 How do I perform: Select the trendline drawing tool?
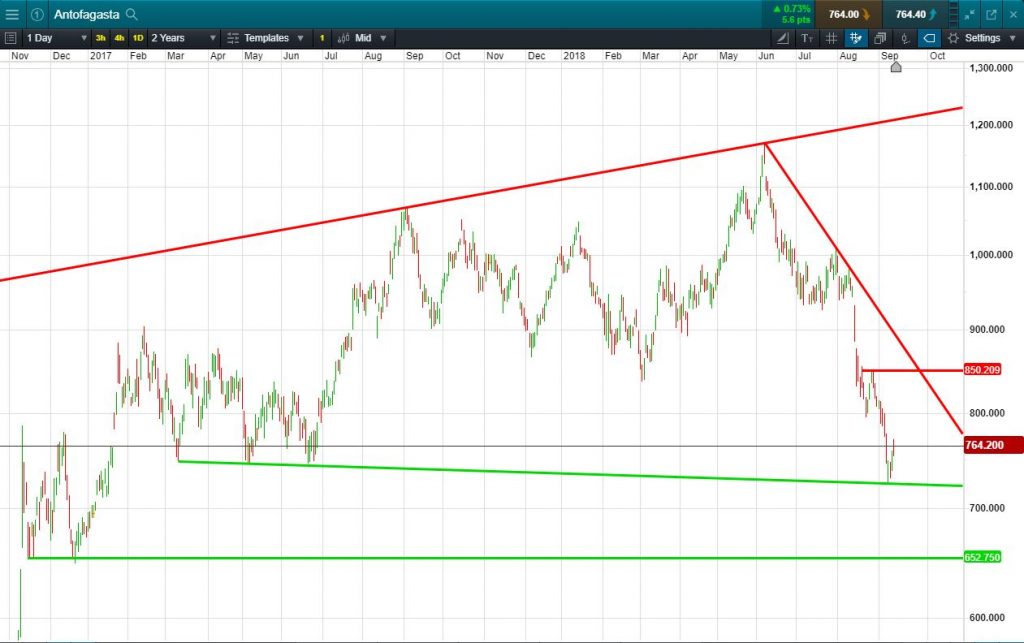782,38
